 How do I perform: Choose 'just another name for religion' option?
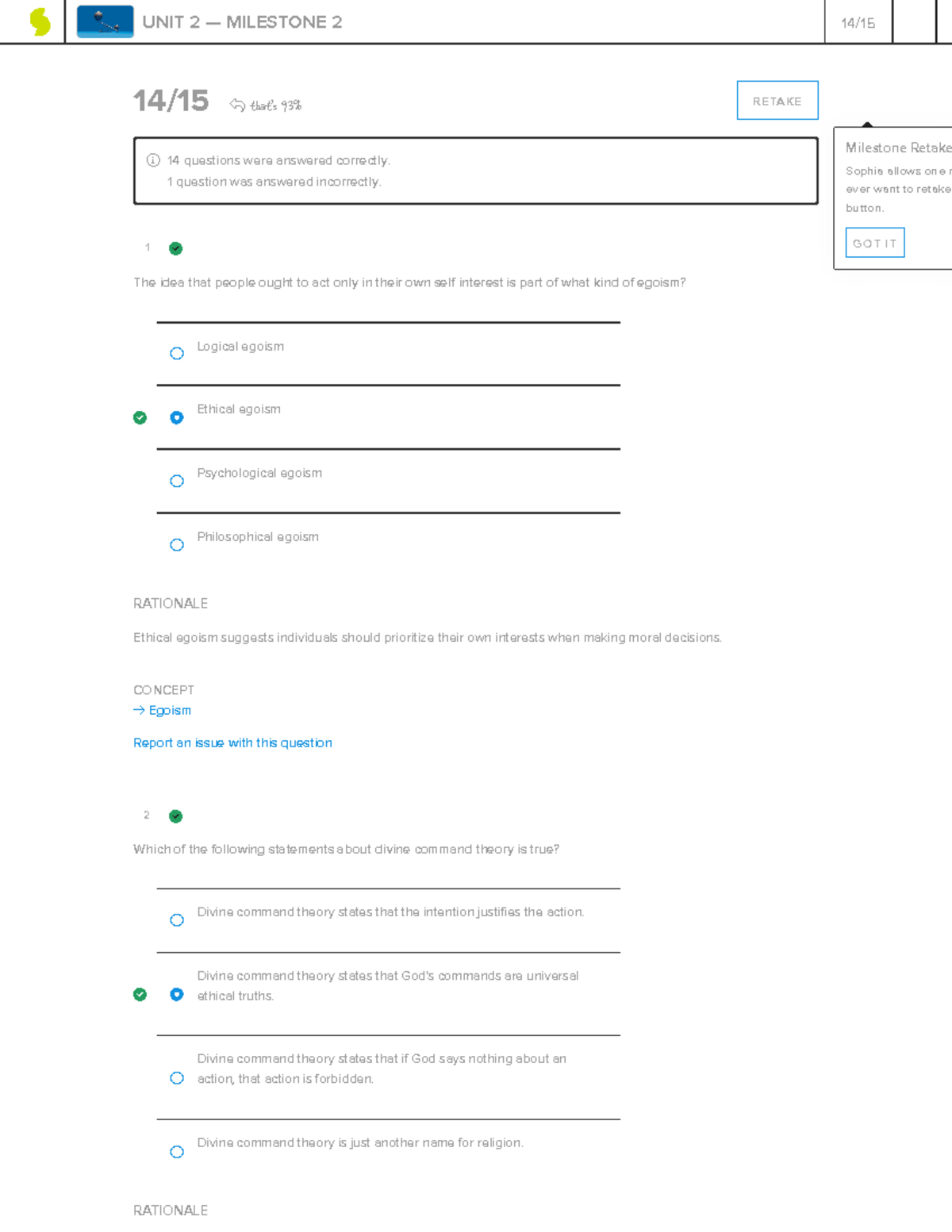177,1152
